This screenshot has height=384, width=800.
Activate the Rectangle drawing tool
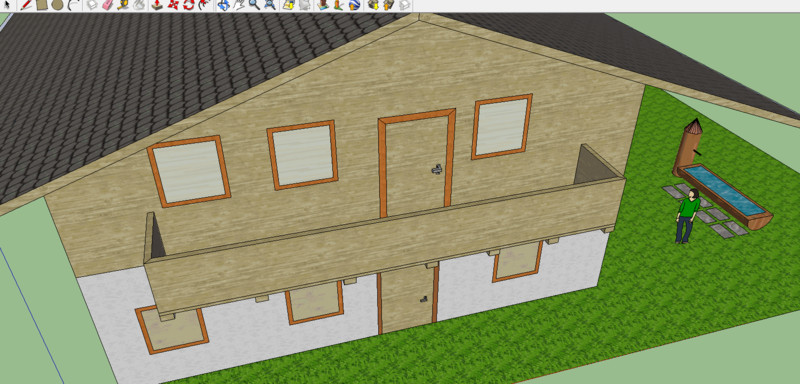[41, 5]
